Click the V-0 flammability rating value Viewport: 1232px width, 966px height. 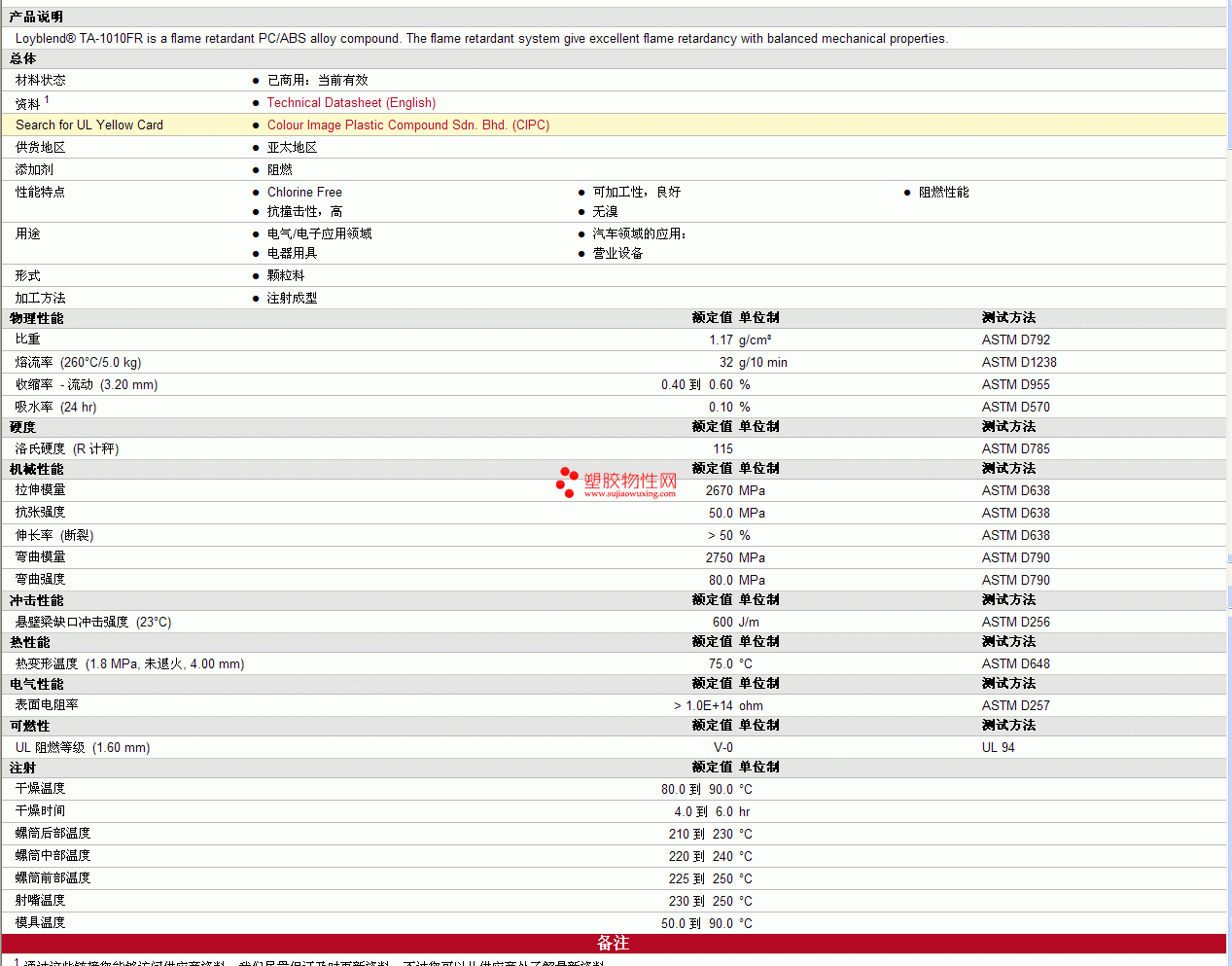[723, 747]
